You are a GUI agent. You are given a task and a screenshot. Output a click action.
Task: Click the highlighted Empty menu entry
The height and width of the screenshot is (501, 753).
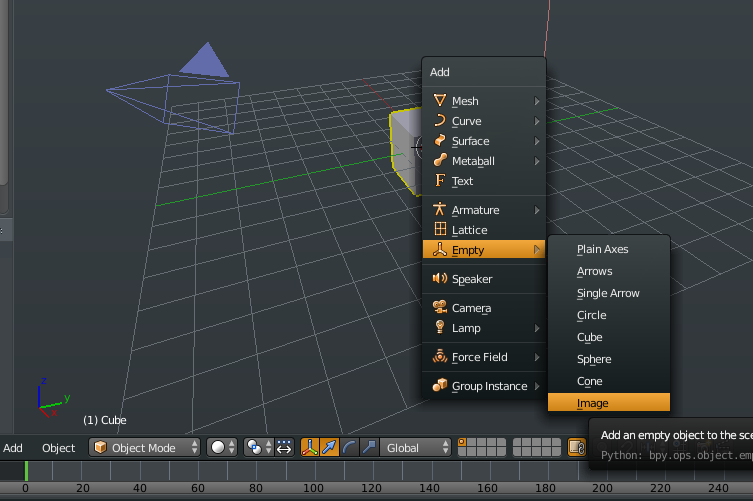[x=484, y=250]
